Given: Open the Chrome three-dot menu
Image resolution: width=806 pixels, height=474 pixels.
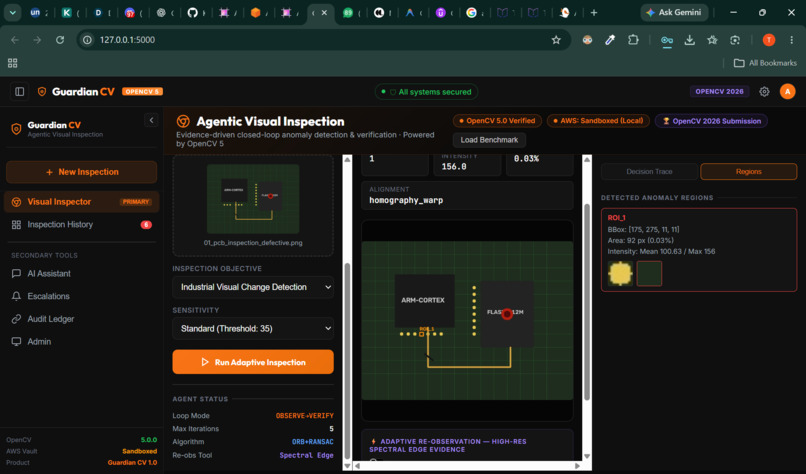Looking at the screenshot, I should point(792,40).
